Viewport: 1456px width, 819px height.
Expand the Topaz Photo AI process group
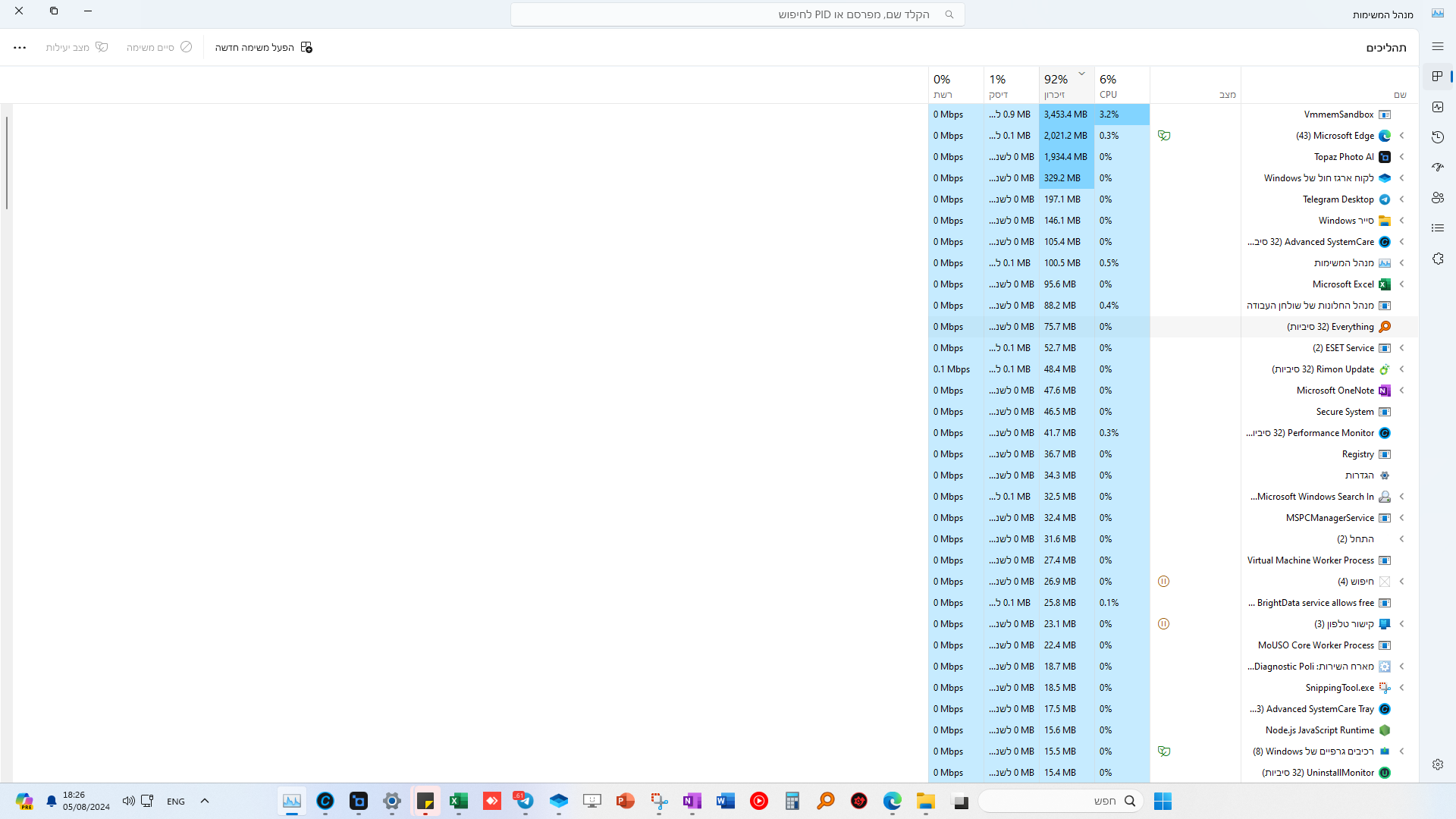point(1401,157)
